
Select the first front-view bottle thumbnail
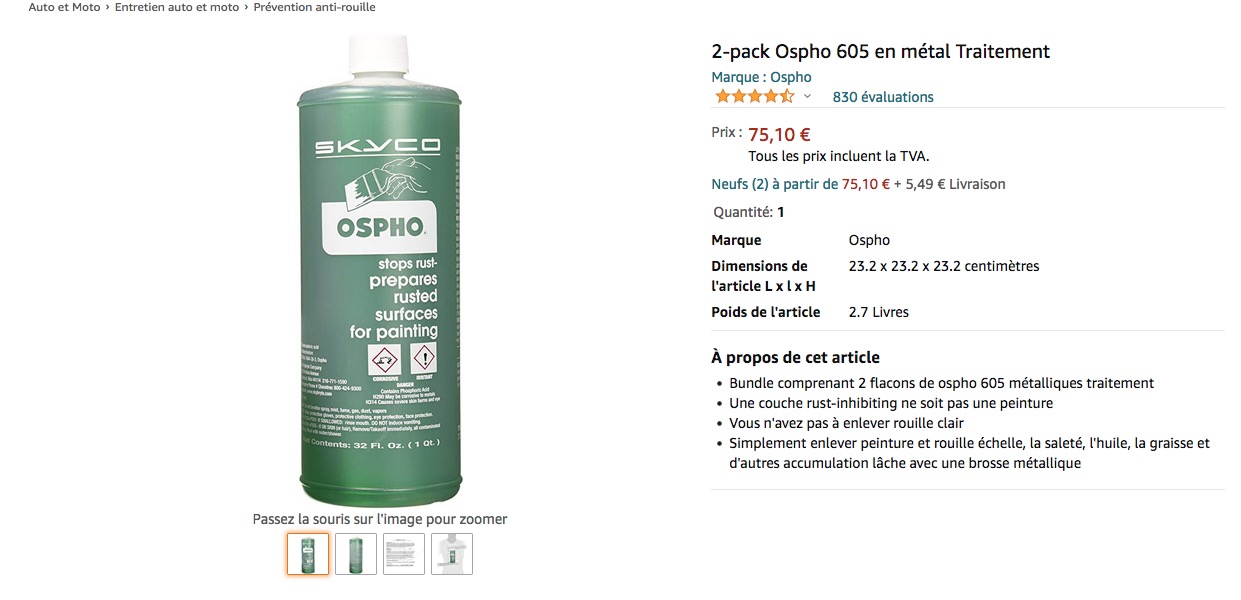tap(308, 554)
